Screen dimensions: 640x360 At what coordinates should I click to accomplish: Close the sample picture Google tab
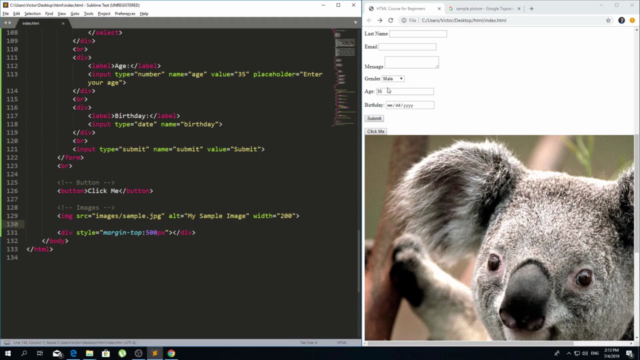click(519, 9)
